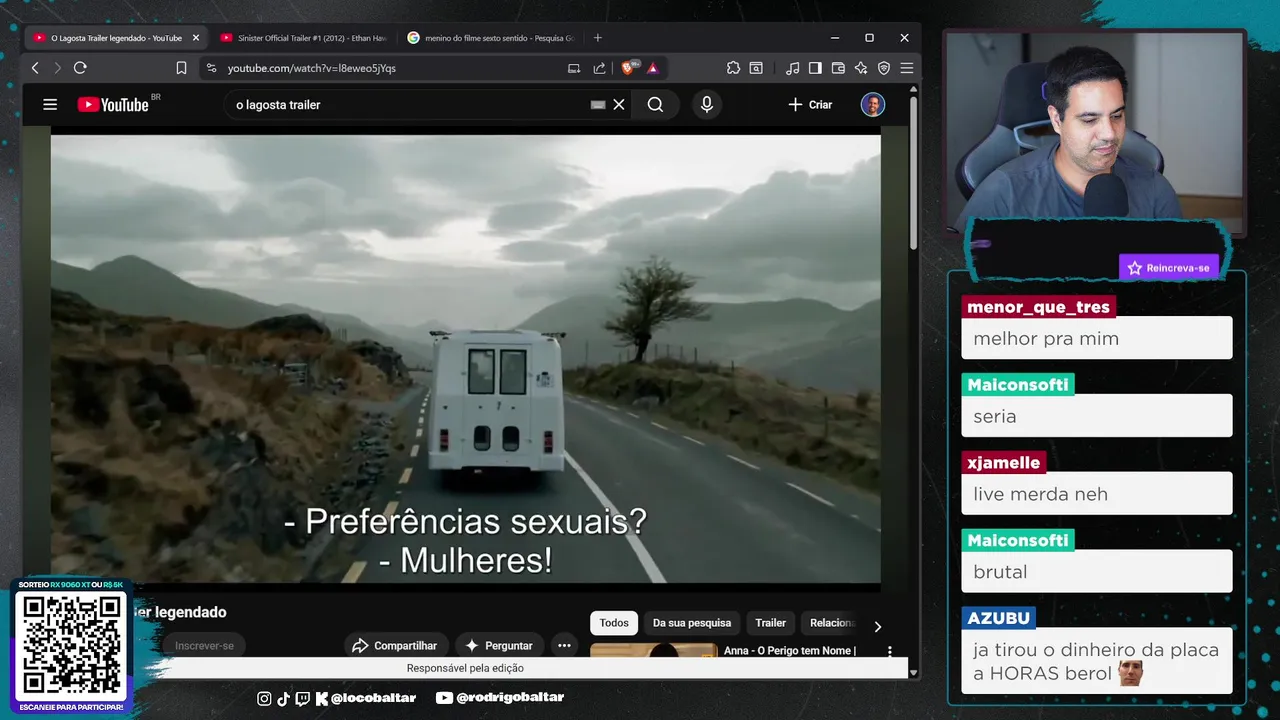Clear the YouTube search text

click(619, 104)
